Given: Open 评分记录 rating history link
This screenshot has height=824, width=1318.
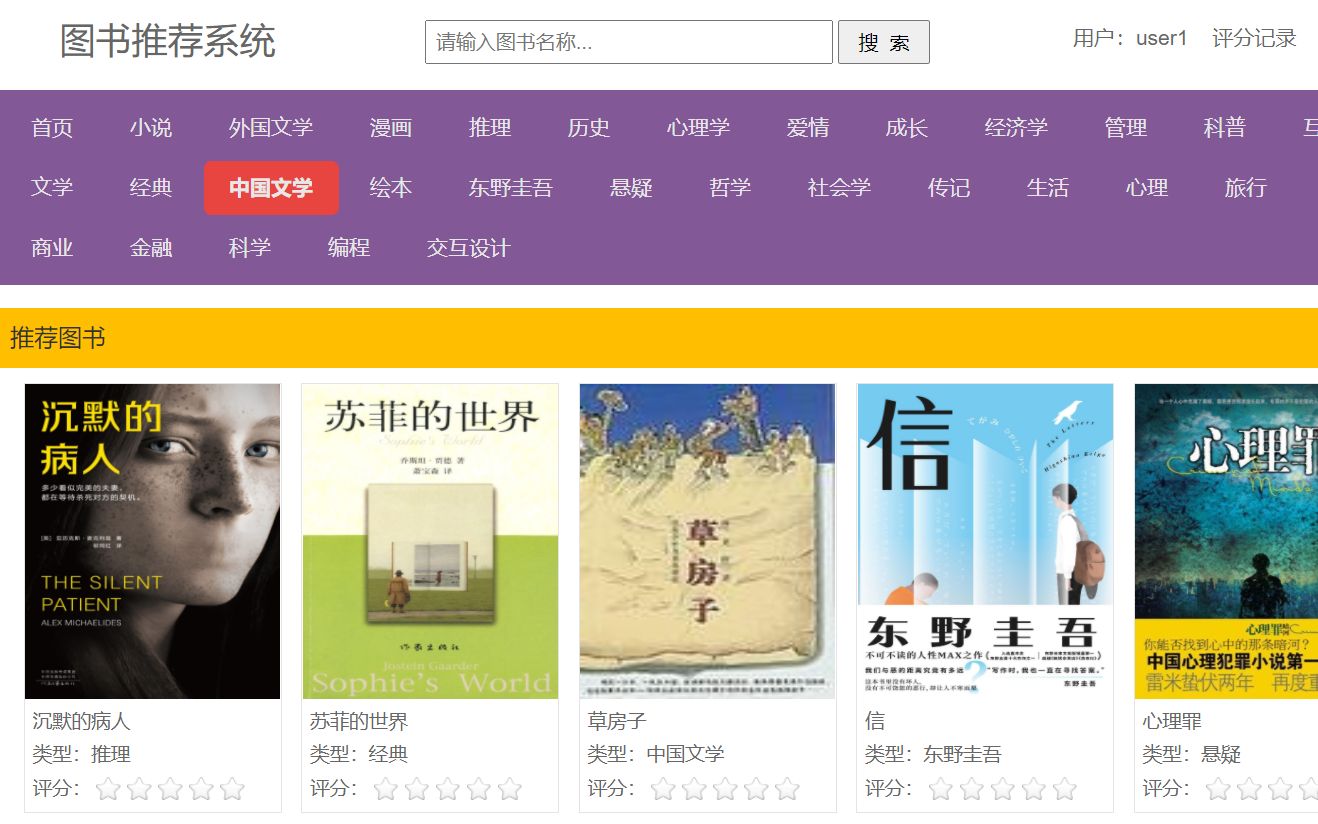Looking at the screenshot, I should (x=1254, y=38).
